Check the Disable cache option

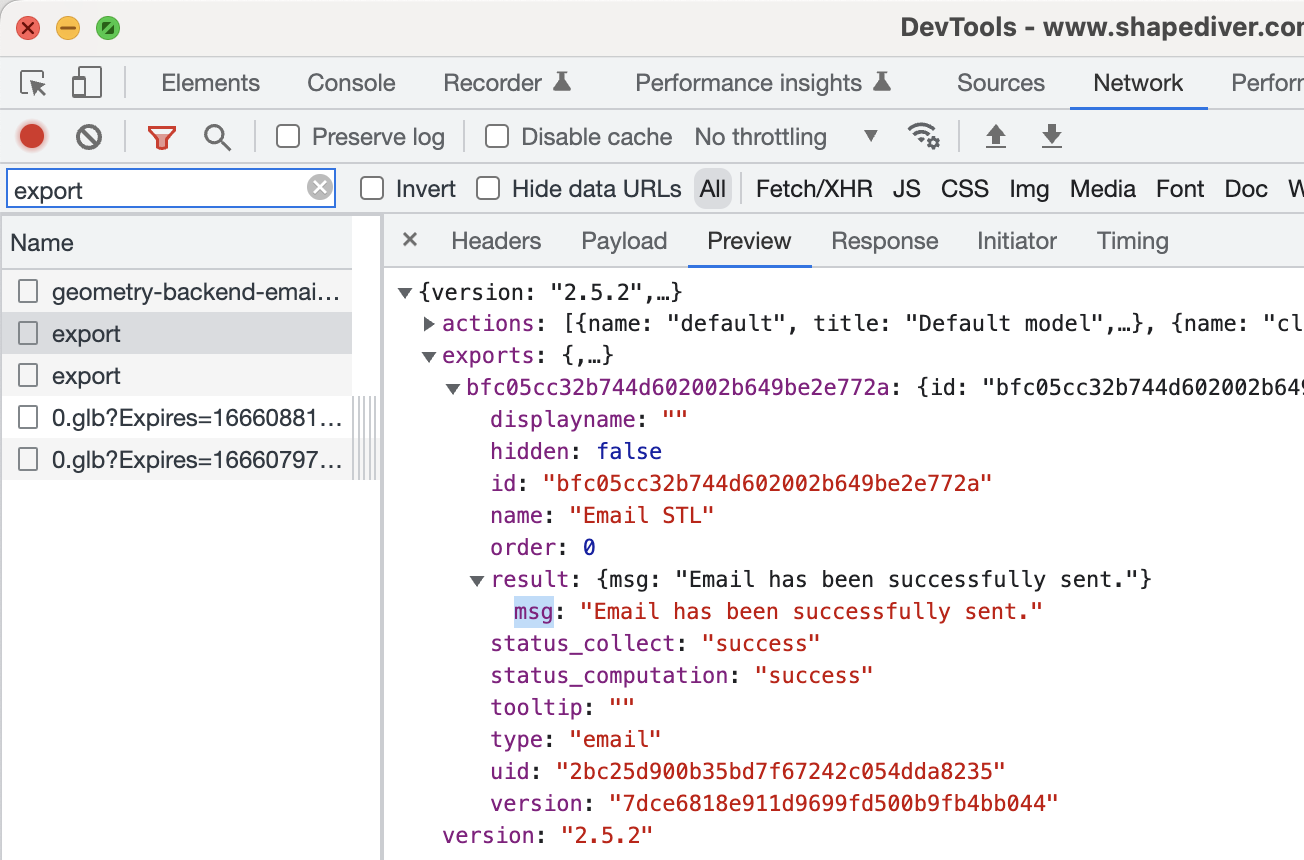(497, 137)
